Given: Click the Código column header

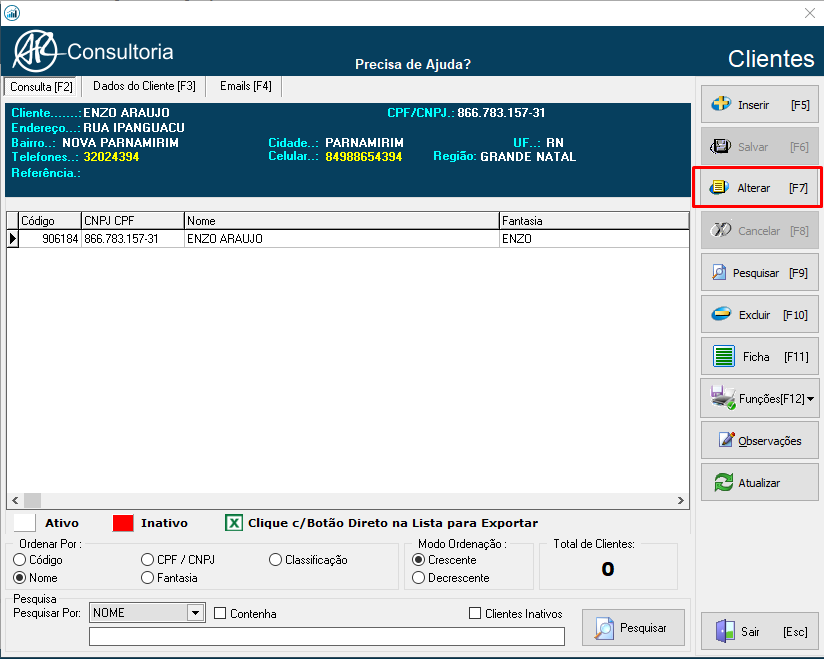Looking at the screenshot, I should [50, 221].
